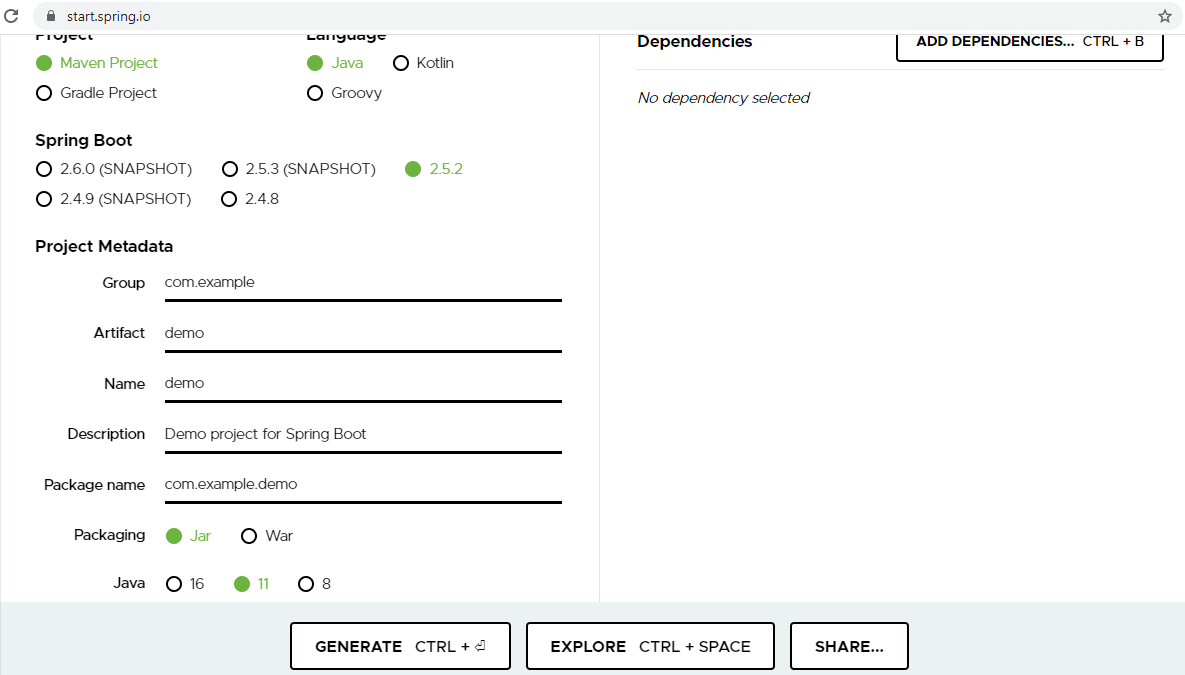Select Gradle Project option

pos(97,93)
